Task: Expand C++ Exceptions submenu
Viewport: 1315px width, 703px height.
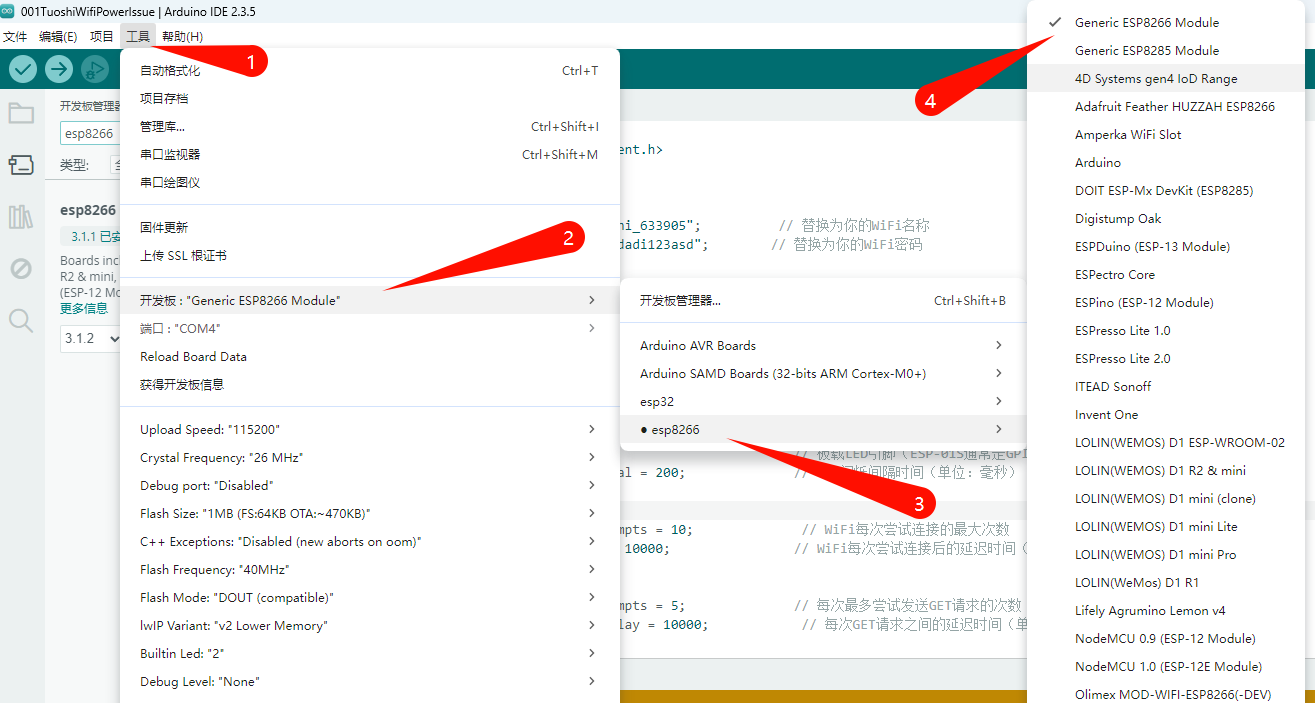Action: (370, 542)
